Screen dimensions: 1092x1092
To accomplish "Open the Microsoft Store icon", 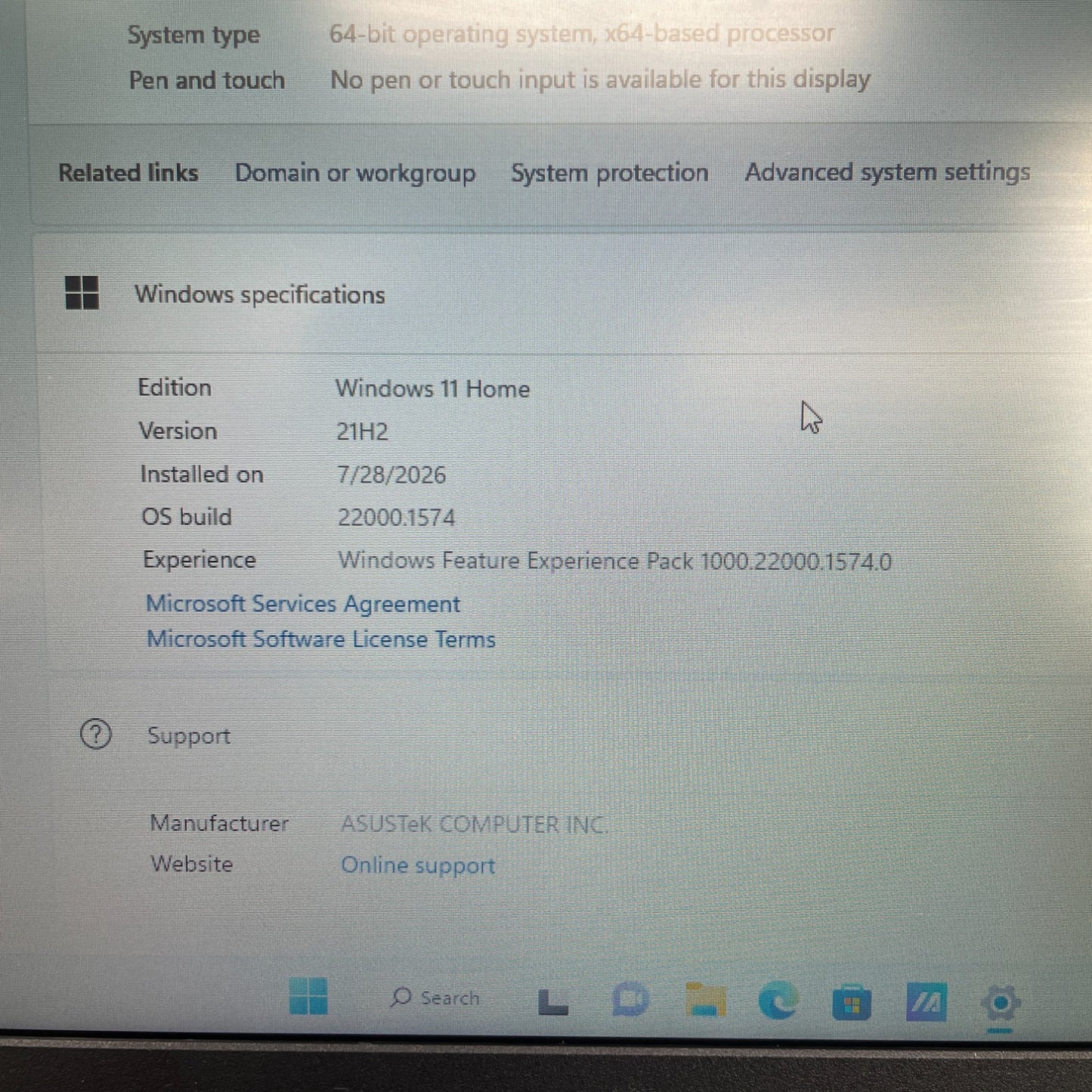I will [852, 1003].
